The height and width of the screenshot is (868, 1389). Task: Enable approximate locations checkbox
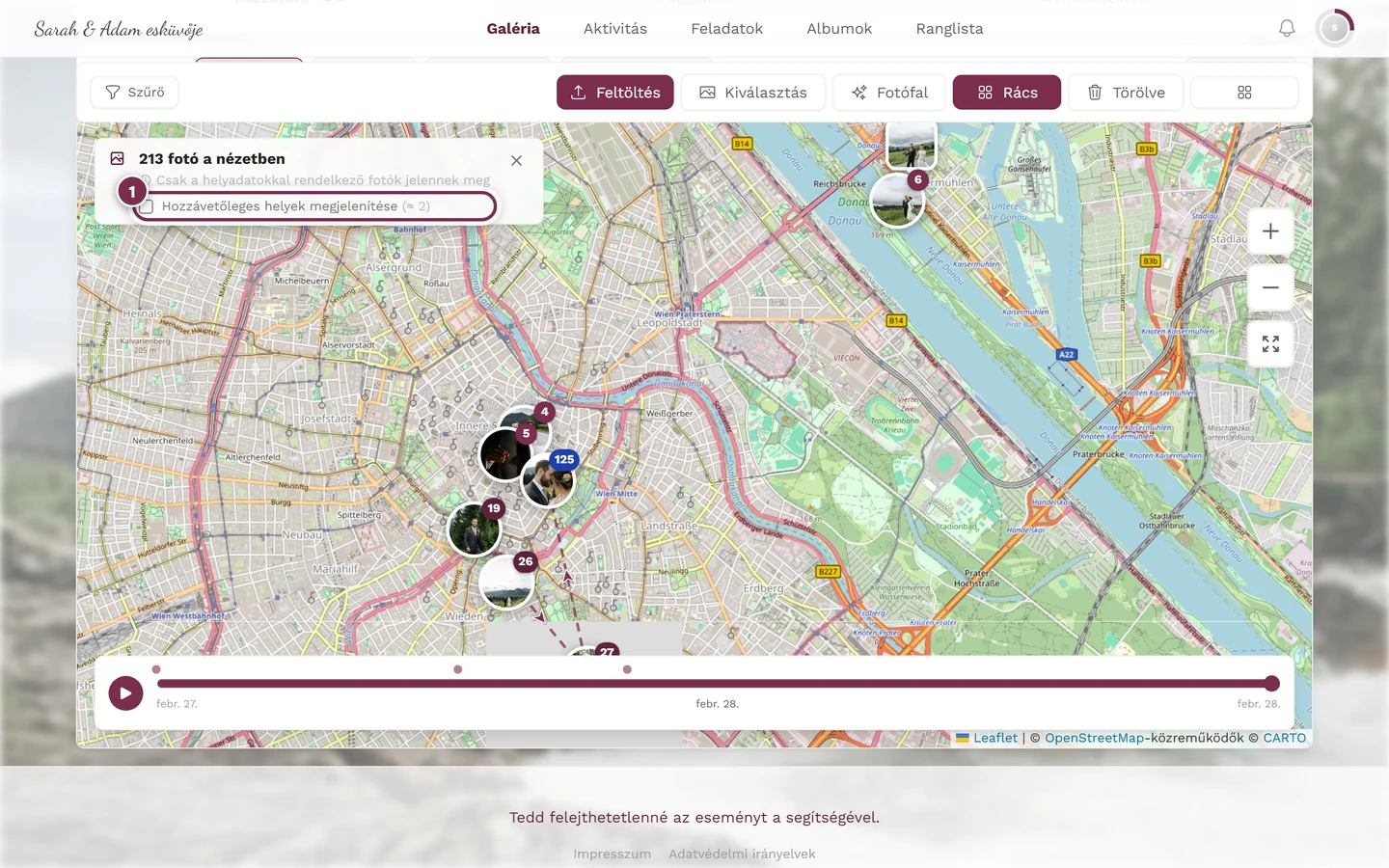(147, 206)
